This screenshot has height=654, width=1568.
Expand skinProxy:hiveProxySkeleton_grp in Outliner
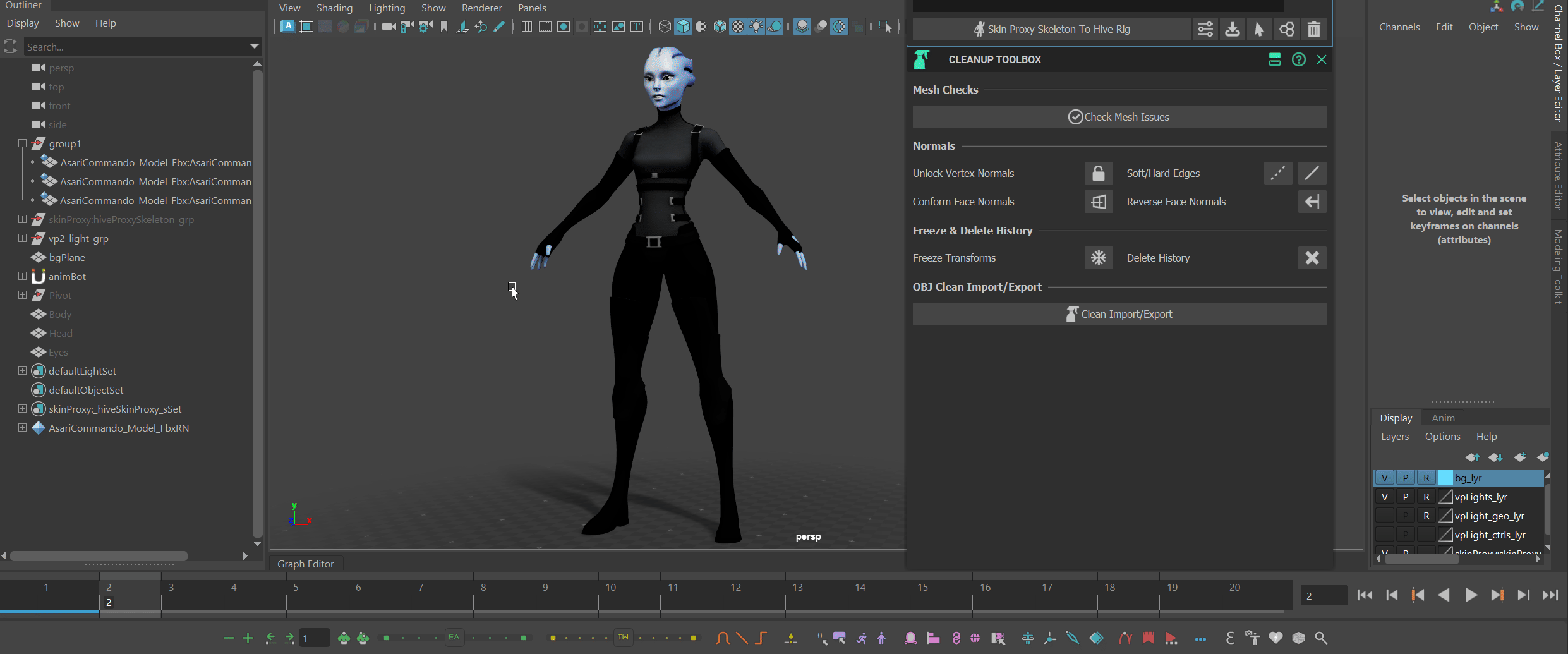22,219
